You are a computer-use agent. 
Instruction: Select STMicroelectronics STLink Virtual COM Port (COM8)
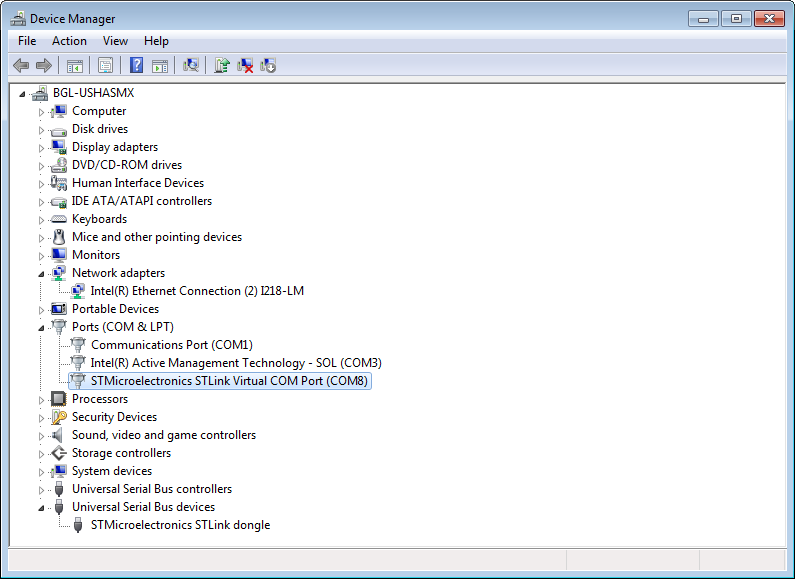point(229,381)
